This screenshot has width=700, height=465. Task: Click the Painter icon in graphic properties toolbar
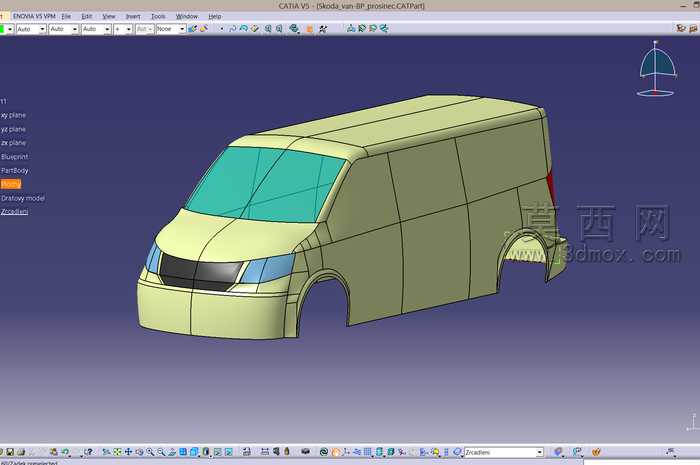pos(192,29)
